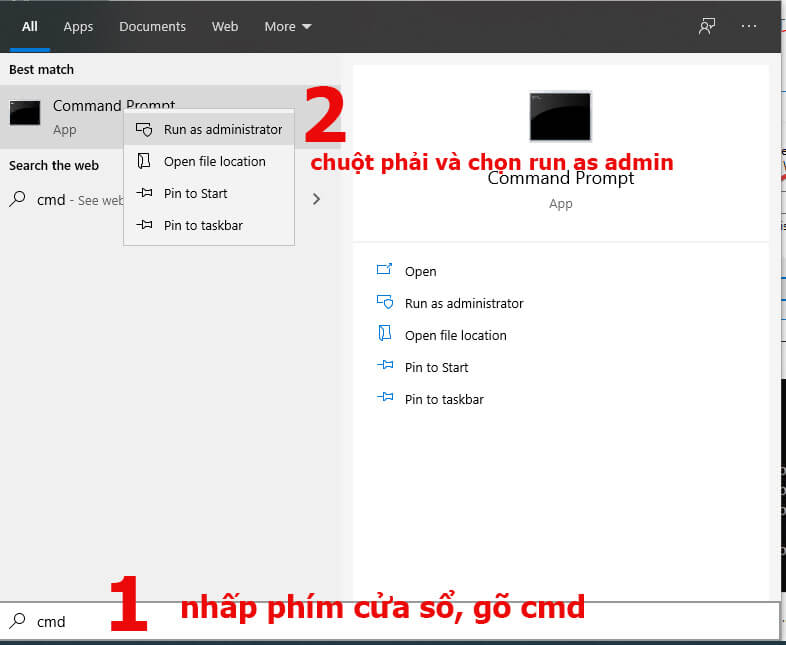Open the Documents search tab

pos(152,27)
